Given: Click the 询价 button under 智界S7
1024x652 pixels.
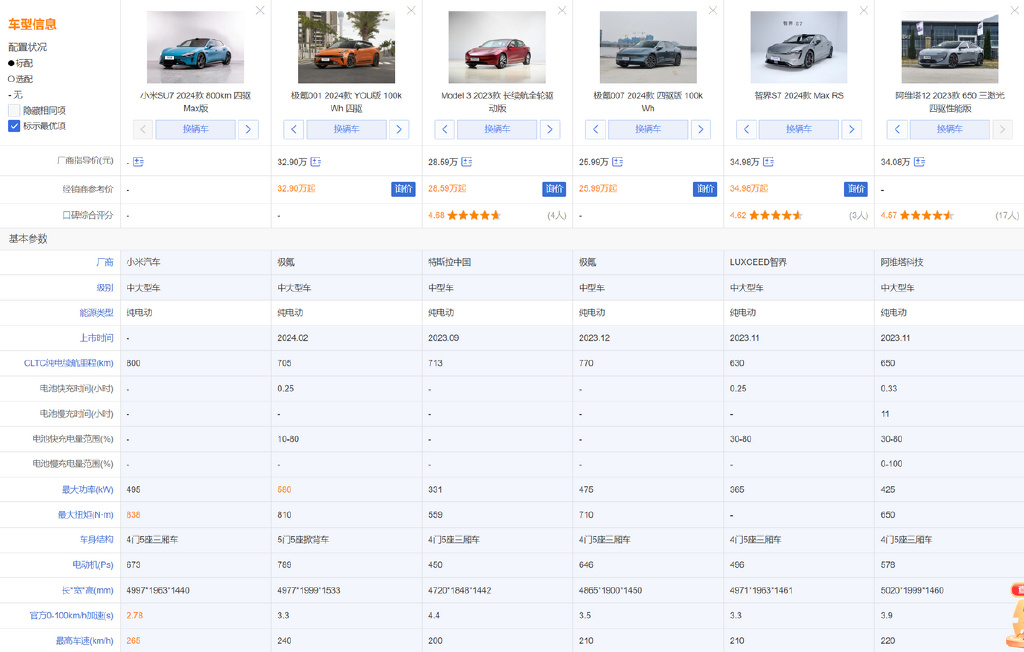Looking at the screenshot, I should 856,188.
